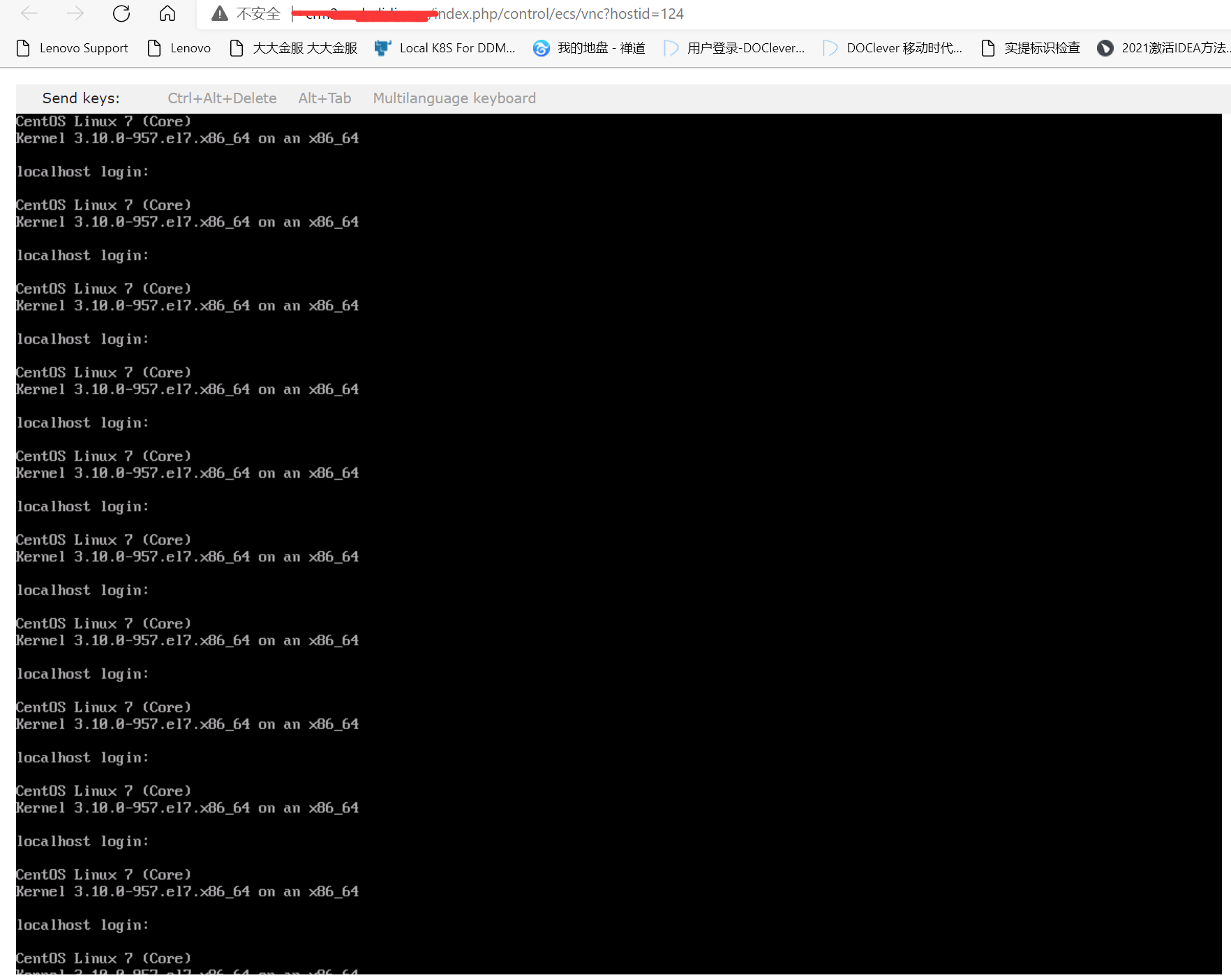Viewport: 1231px width, 980px height.
Task: Click the Lenovo Support page icon
Action: pyautogui.click(x=23, y=48)
